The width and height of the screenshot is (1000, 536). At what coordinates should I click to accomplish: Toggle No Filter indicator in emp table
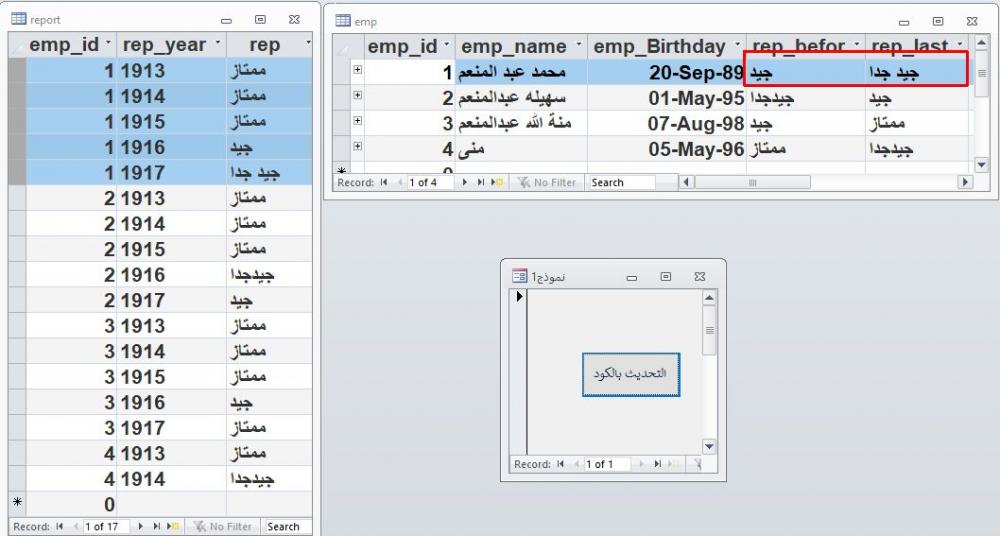(x=546, y=183)
